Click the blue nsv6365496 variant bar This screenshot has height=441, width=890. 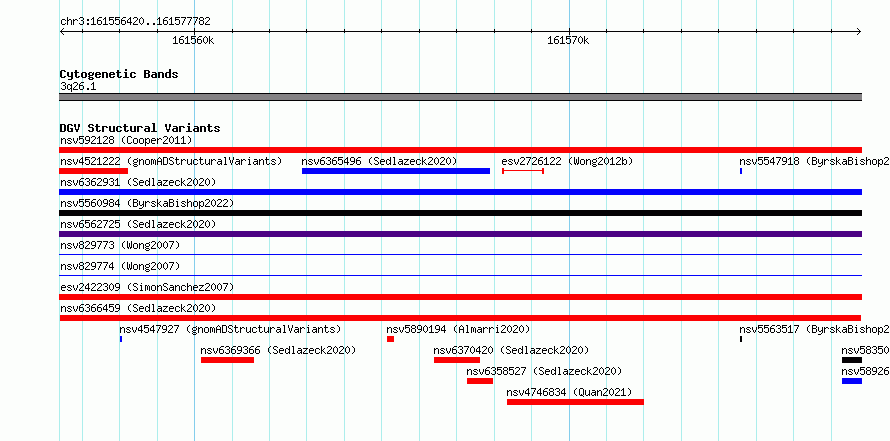click(x=396, y=171)
